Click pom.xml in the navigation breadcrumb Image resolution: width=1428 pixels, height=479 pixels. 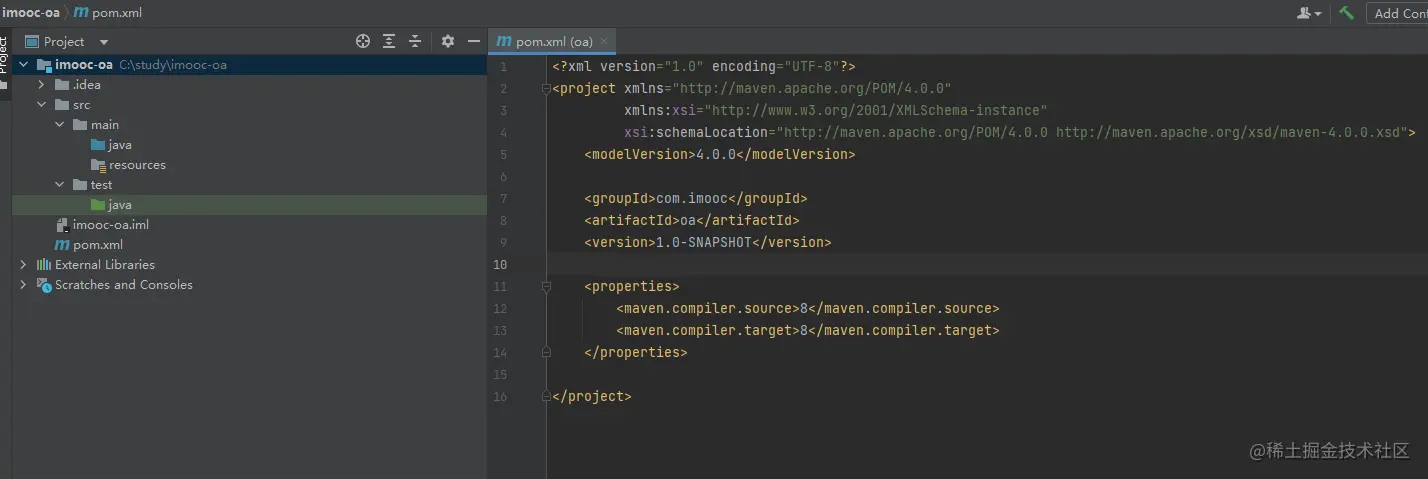coord(108,13)
